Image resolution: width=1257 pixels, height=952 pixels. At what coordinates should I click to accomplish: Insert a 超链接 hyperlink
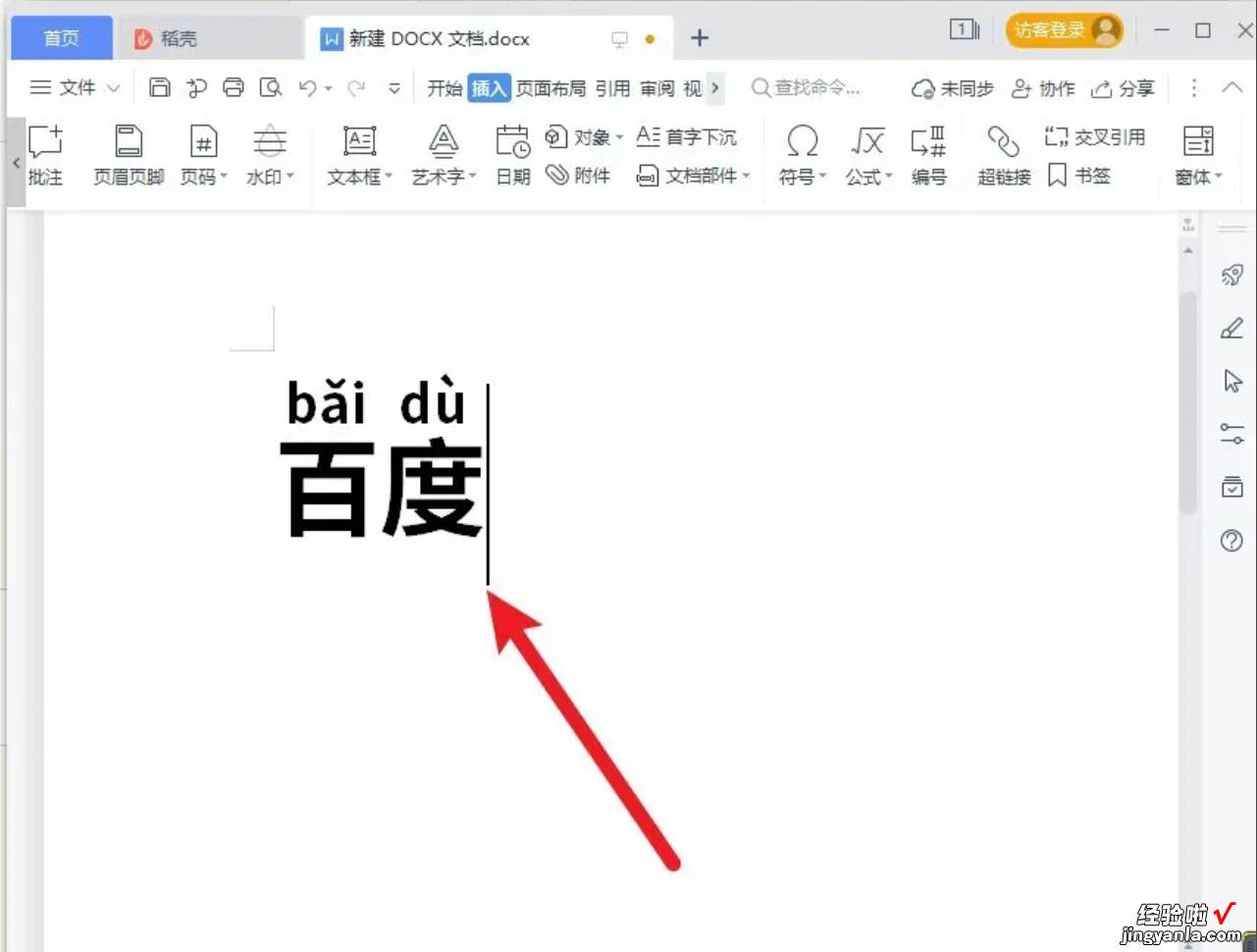click(x=1004, y=155)
